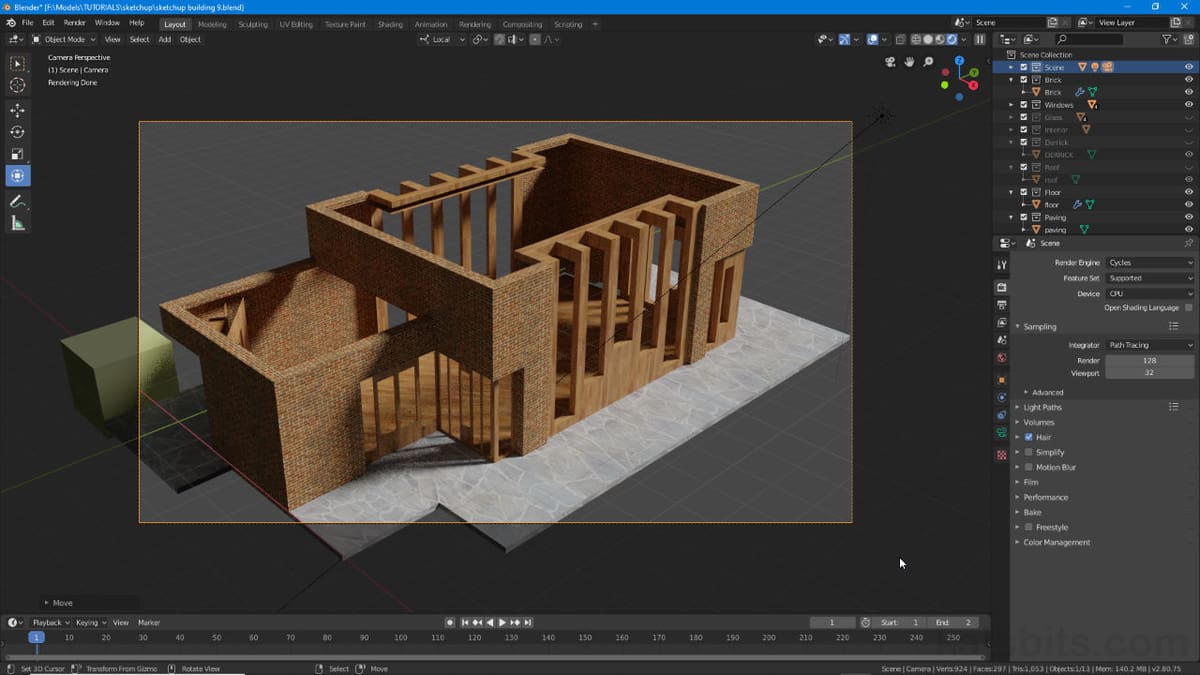This screenshot has width=1200, height=675.
Task: Disable the Hair checkbox in render properties
Action: click(1031, 437)
